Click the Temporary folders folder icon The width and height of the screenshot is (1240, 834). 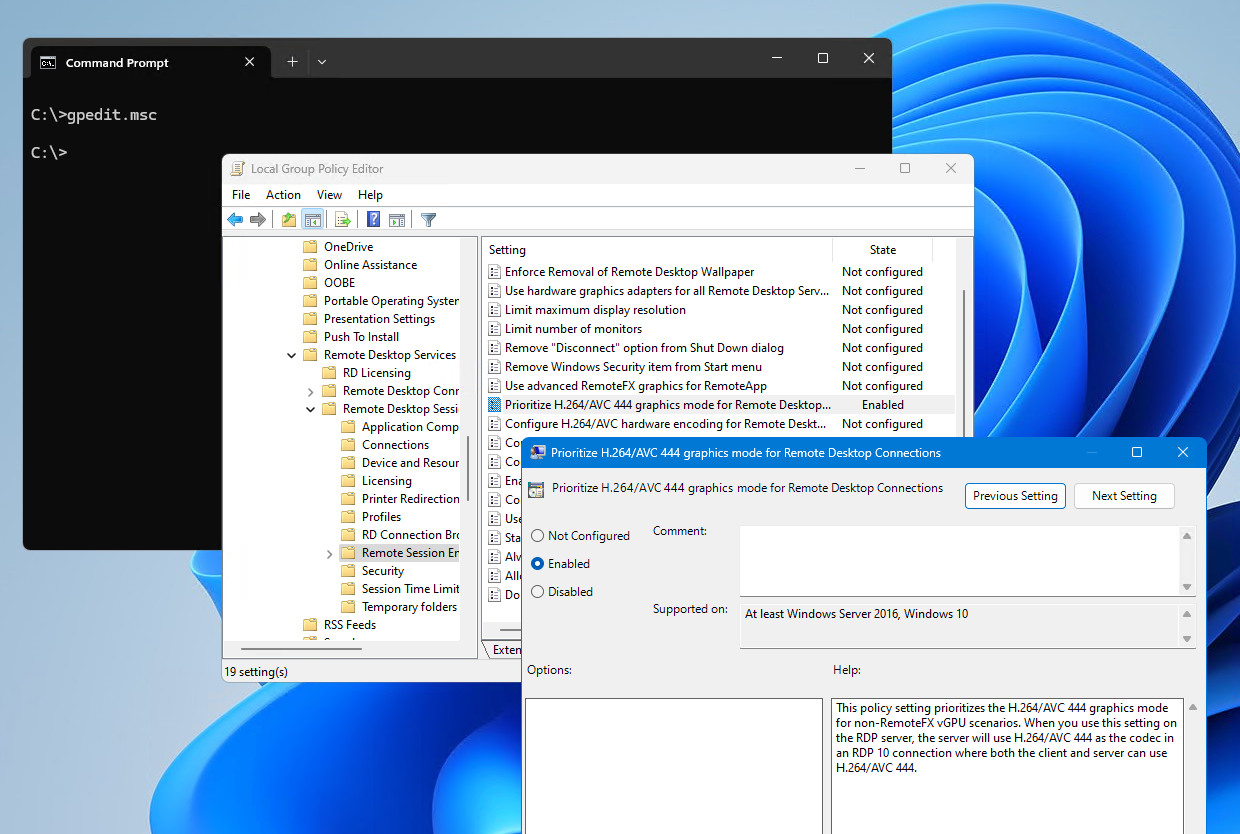[x=348, y=607]
